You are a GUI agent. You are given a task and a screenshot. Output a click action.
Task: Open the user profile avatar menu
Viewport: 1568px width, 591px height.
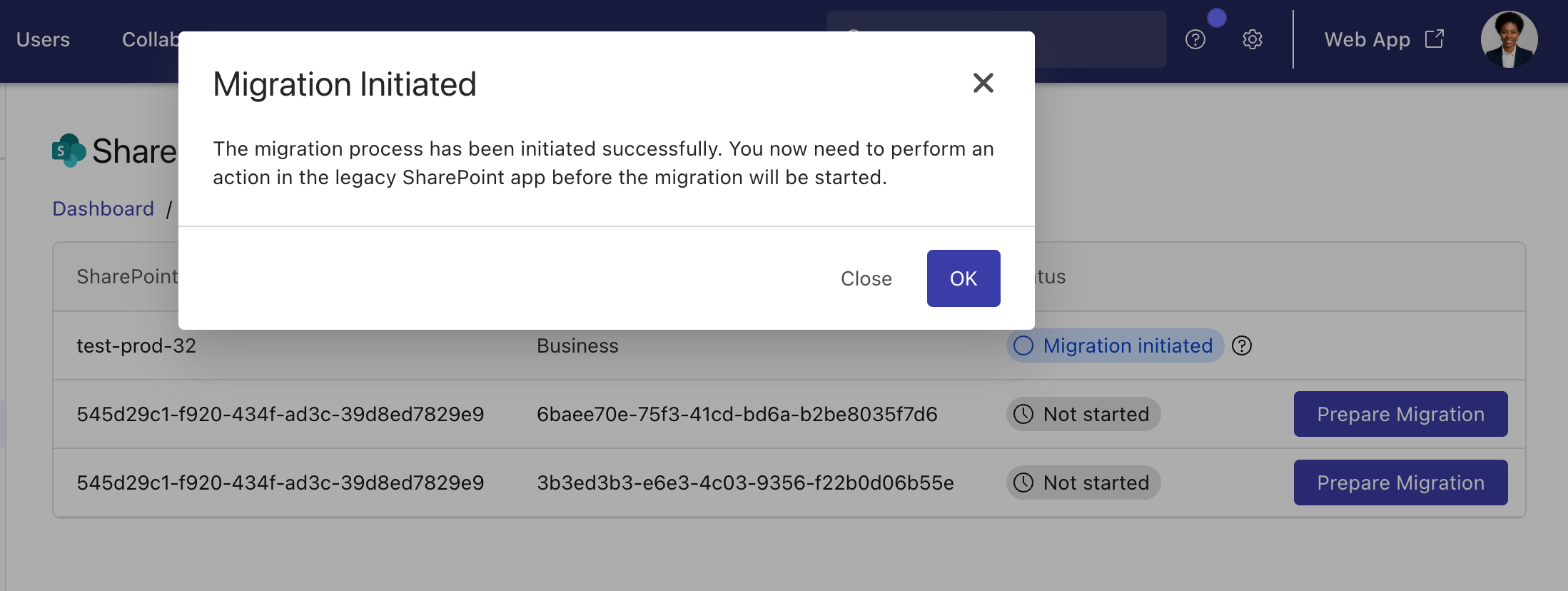point(1508,39)
